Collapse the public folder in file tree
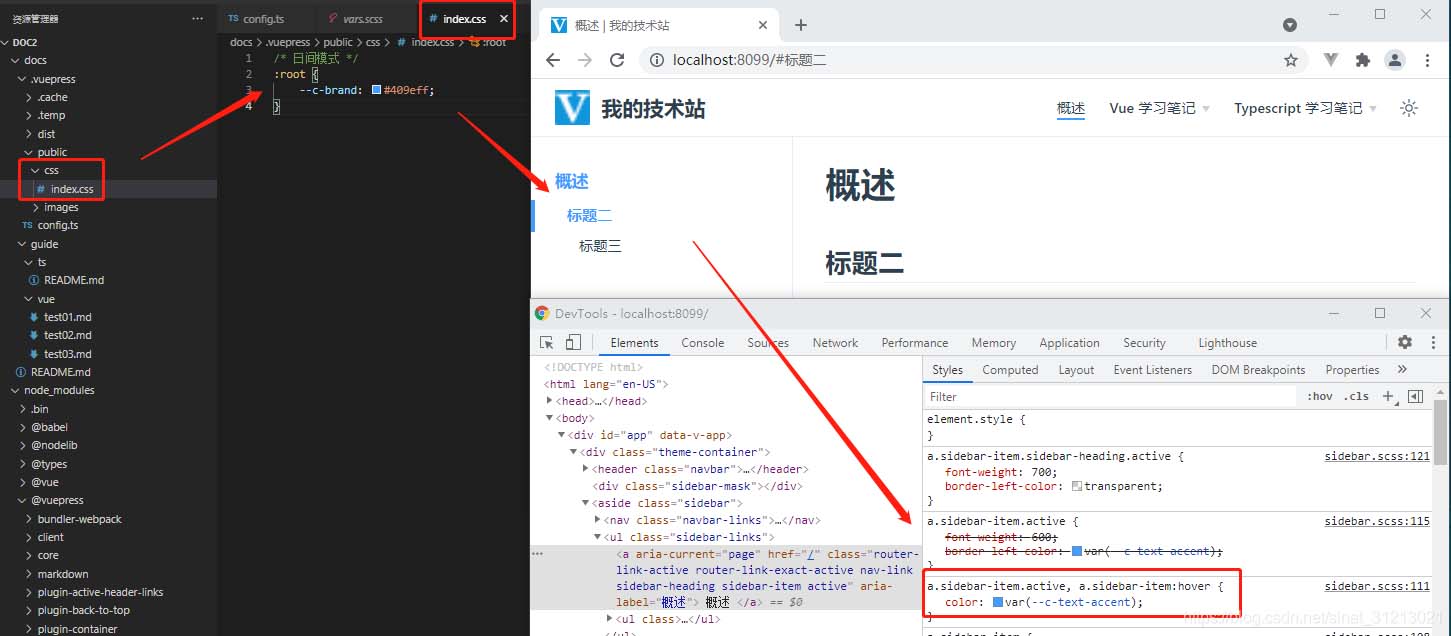 pyautogui.click(x=52, y=152)
